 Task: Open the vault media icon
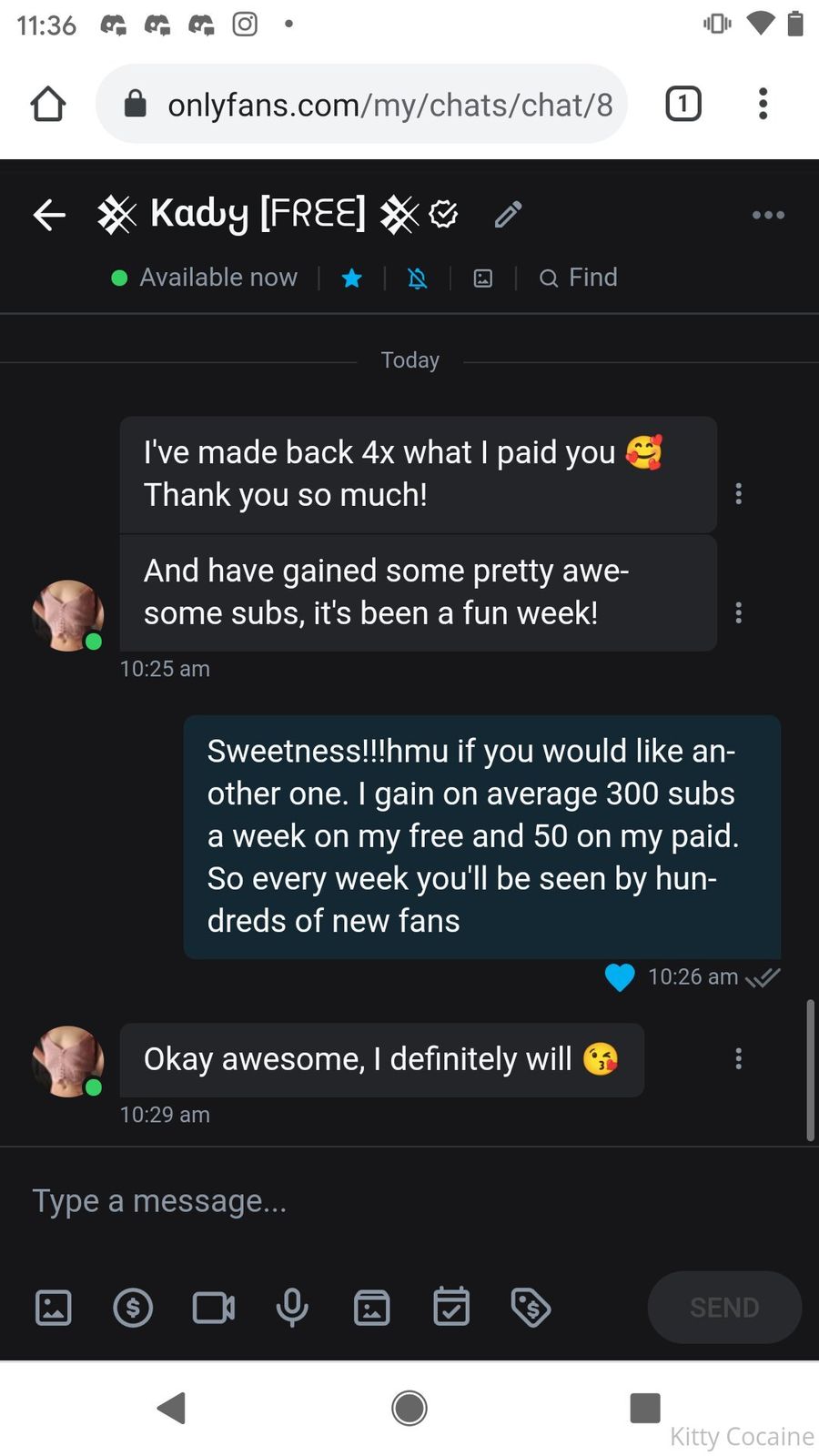371,1308
